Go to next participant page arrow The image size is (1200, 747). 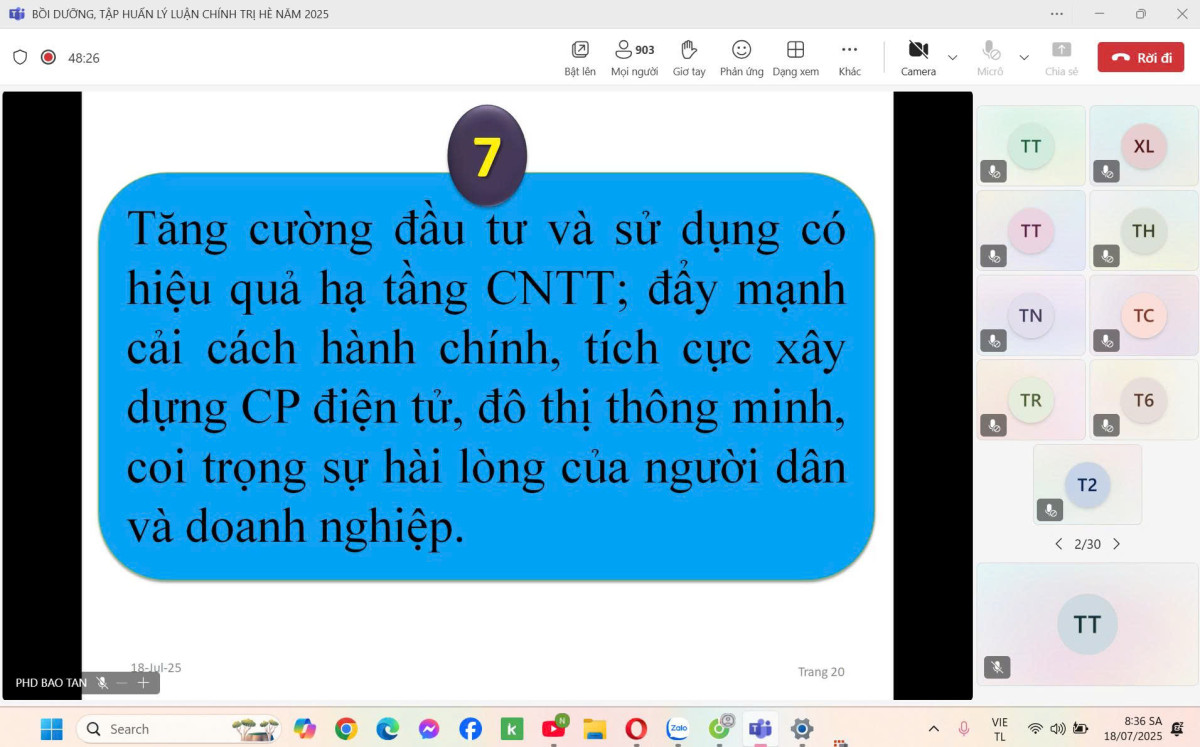(1117, 544)
